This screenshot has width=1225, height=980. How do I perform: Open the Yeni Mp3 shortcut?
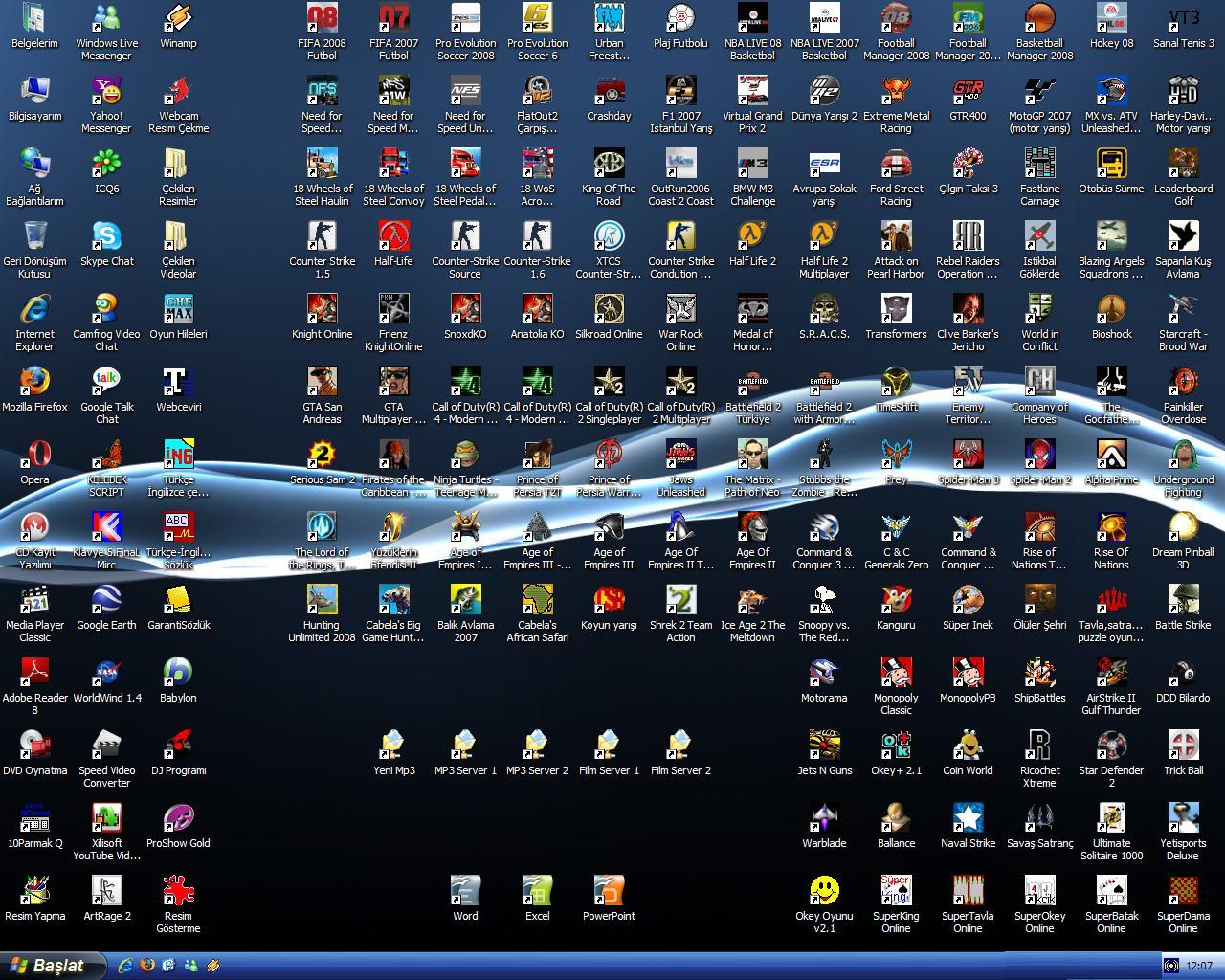tap(393, 746)
